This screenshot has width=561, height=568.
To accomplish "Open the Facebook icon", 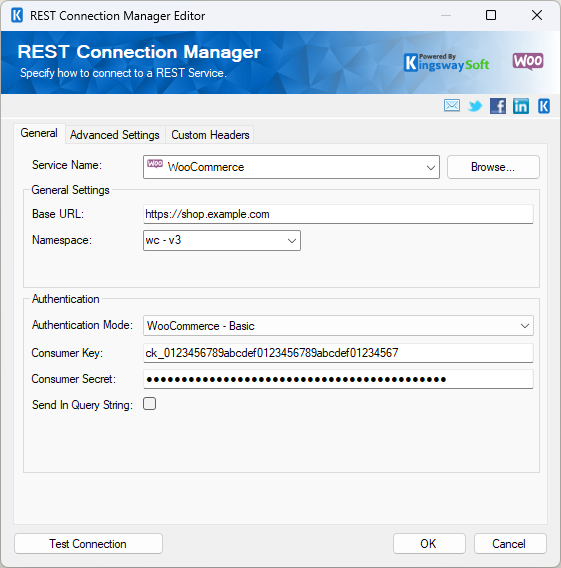I will tap(498, 106).
